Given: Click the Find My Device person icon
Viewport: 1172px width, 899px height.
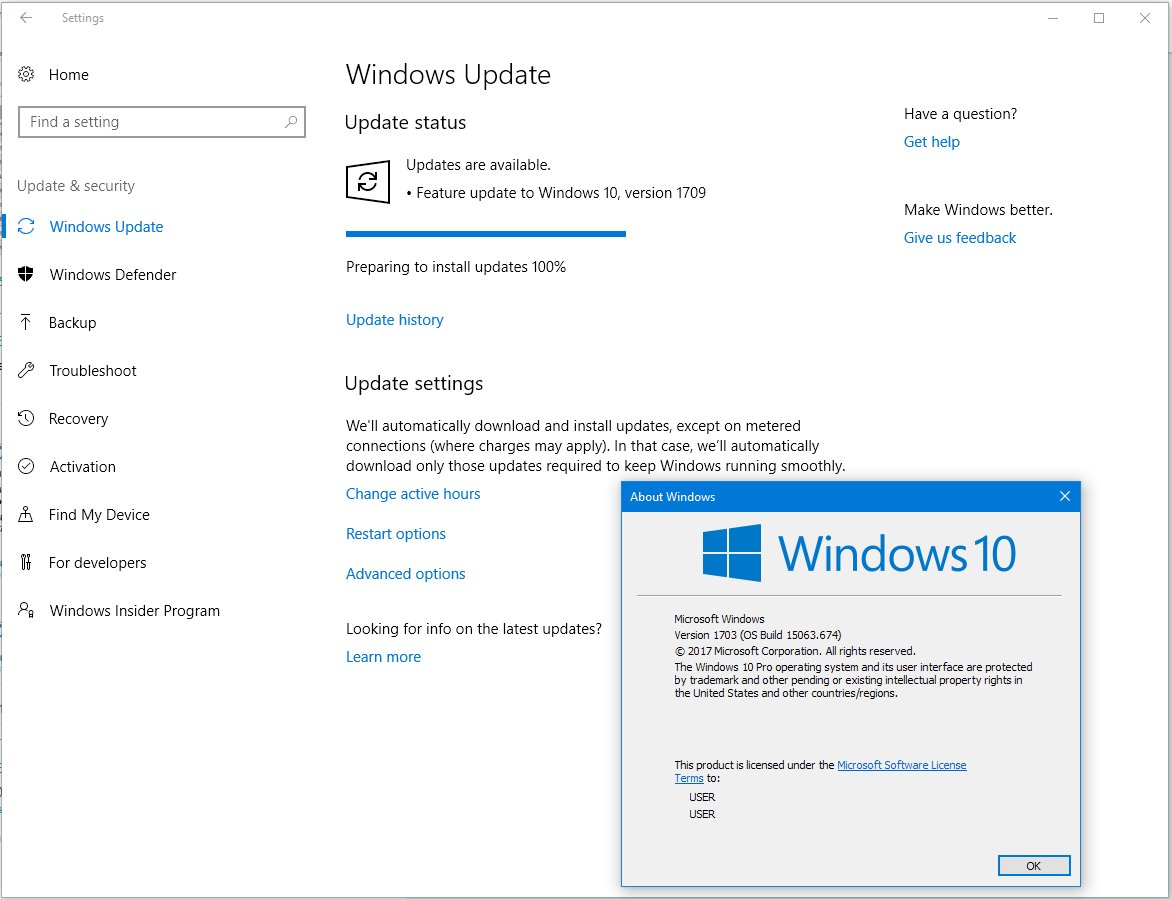Looking at the screenshot, I should [x=28, y=514].
